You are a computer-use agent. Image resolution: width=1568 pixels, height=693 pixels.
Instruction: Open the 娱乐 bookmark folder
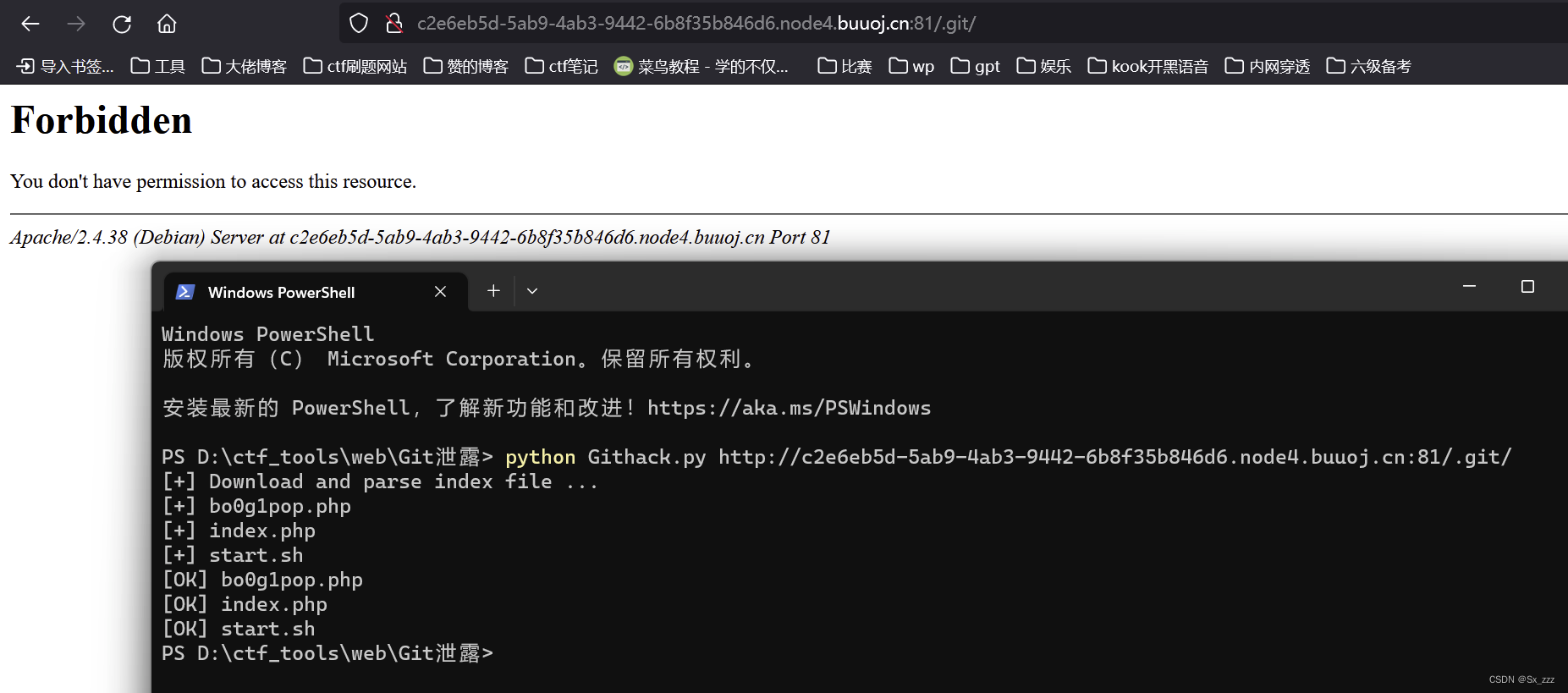click(1044, 66)
